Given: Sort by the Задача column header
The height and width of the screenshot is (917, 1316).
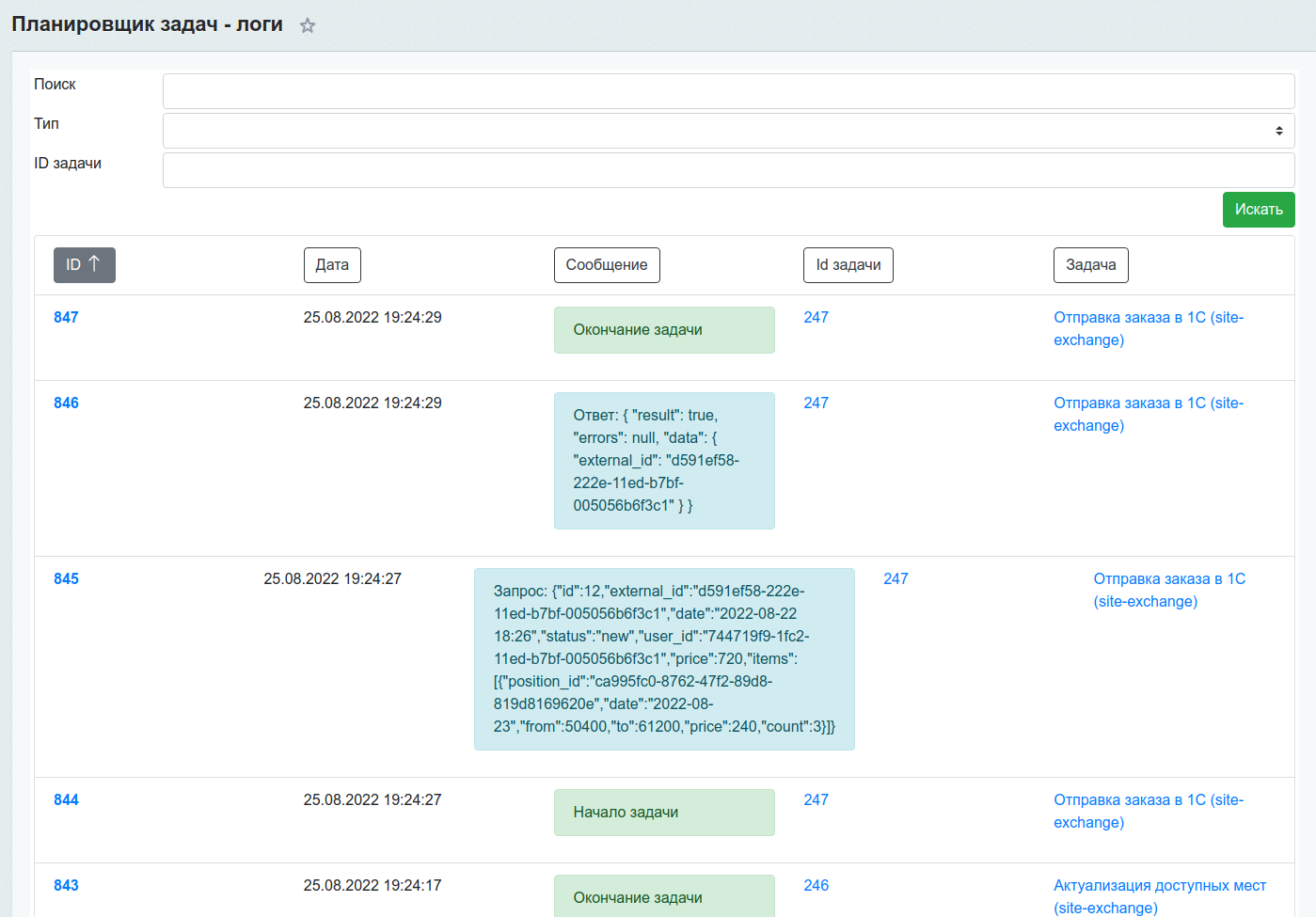Looking at the screenshot, I should 1090,265.
